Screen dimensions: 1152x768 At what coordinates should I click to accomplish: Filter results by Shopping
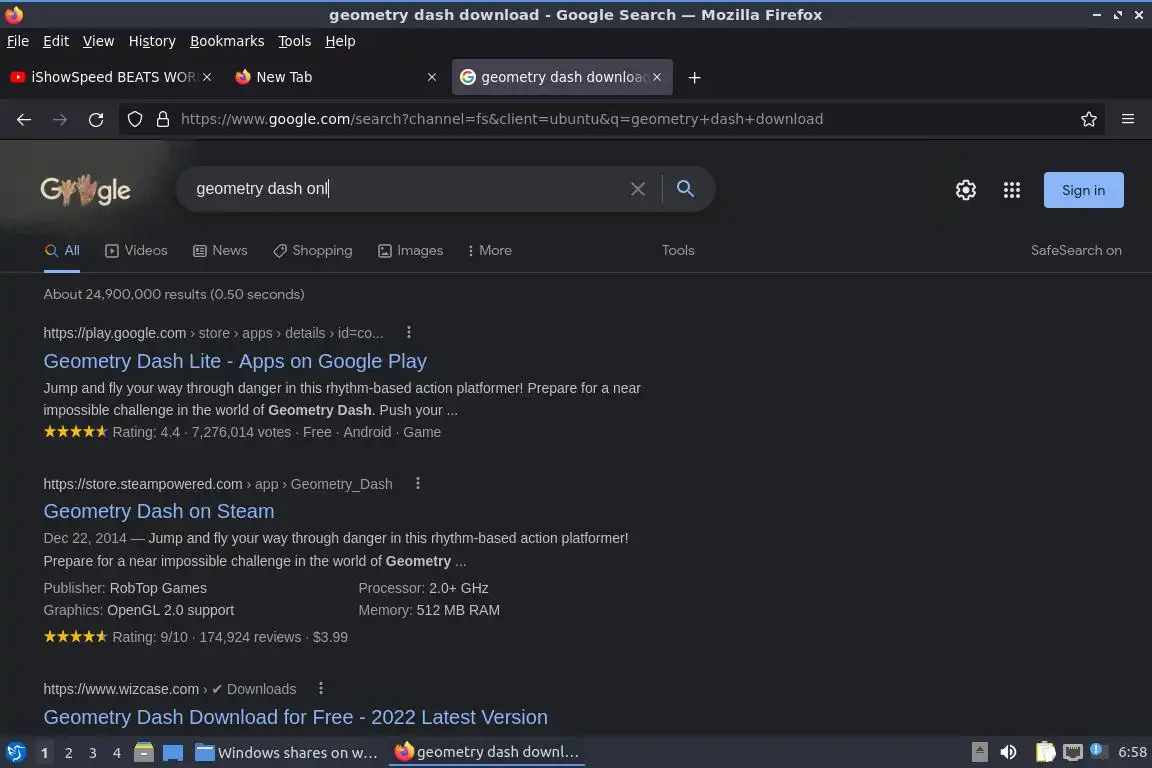[x=313, y=251]
